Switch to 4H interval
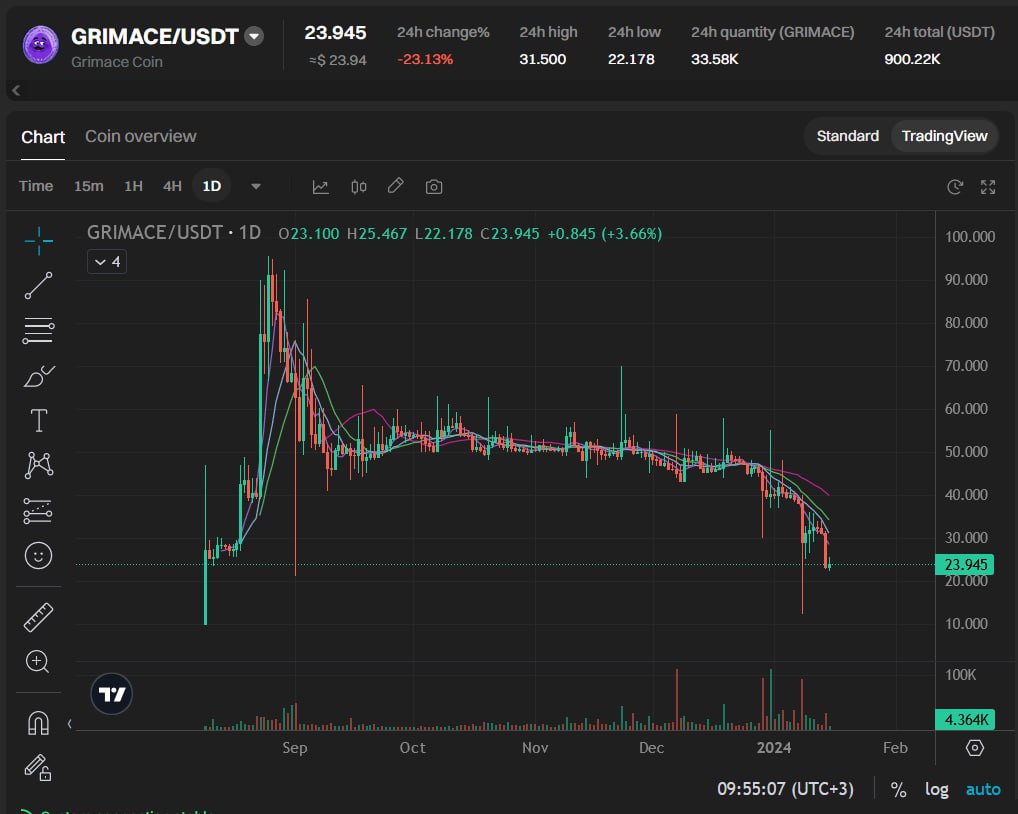Viewport: 1018px width, 814px height. (x=172, y=186)
